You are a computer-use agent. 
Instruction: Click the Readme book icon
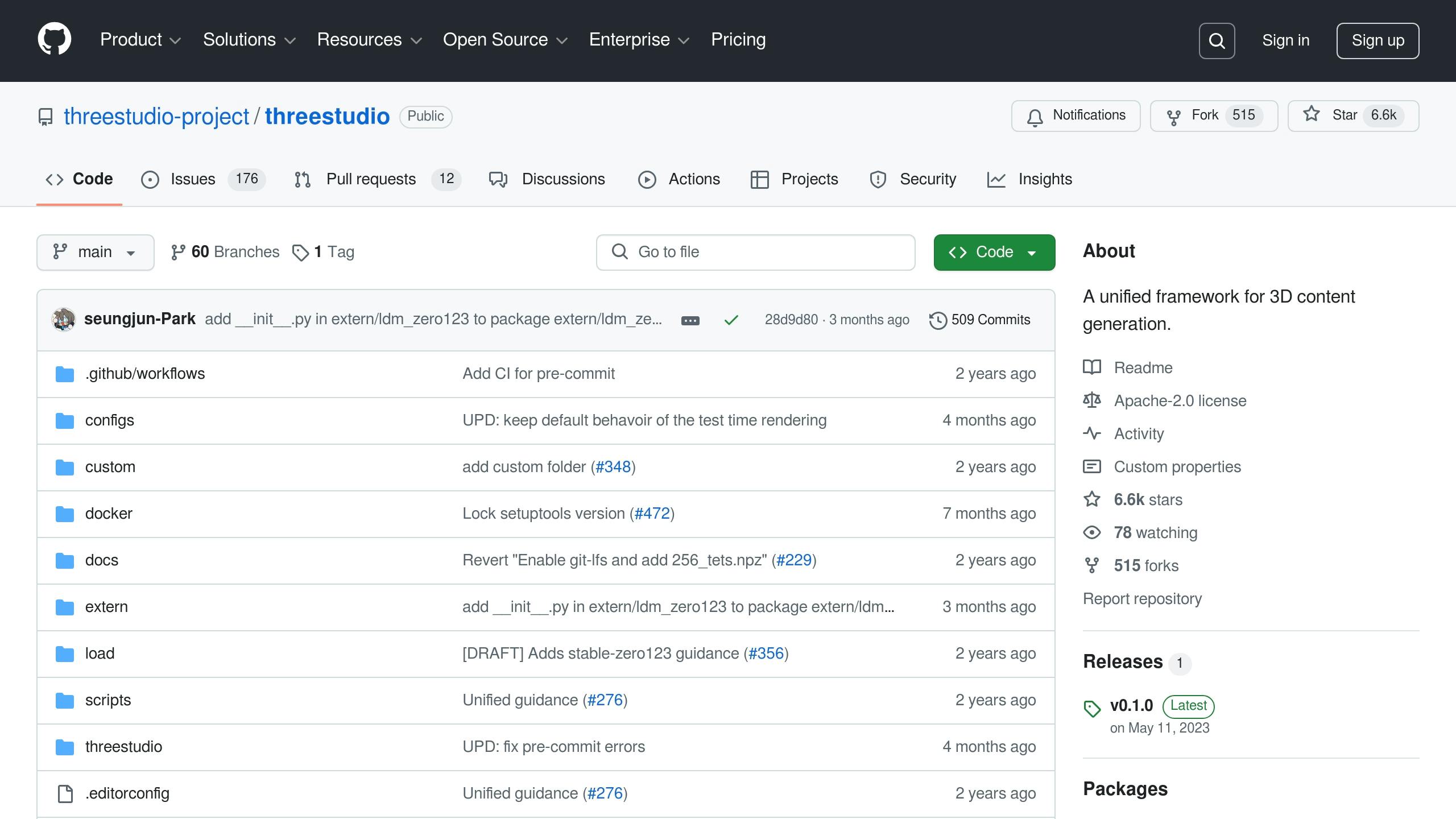[1092, 367]
